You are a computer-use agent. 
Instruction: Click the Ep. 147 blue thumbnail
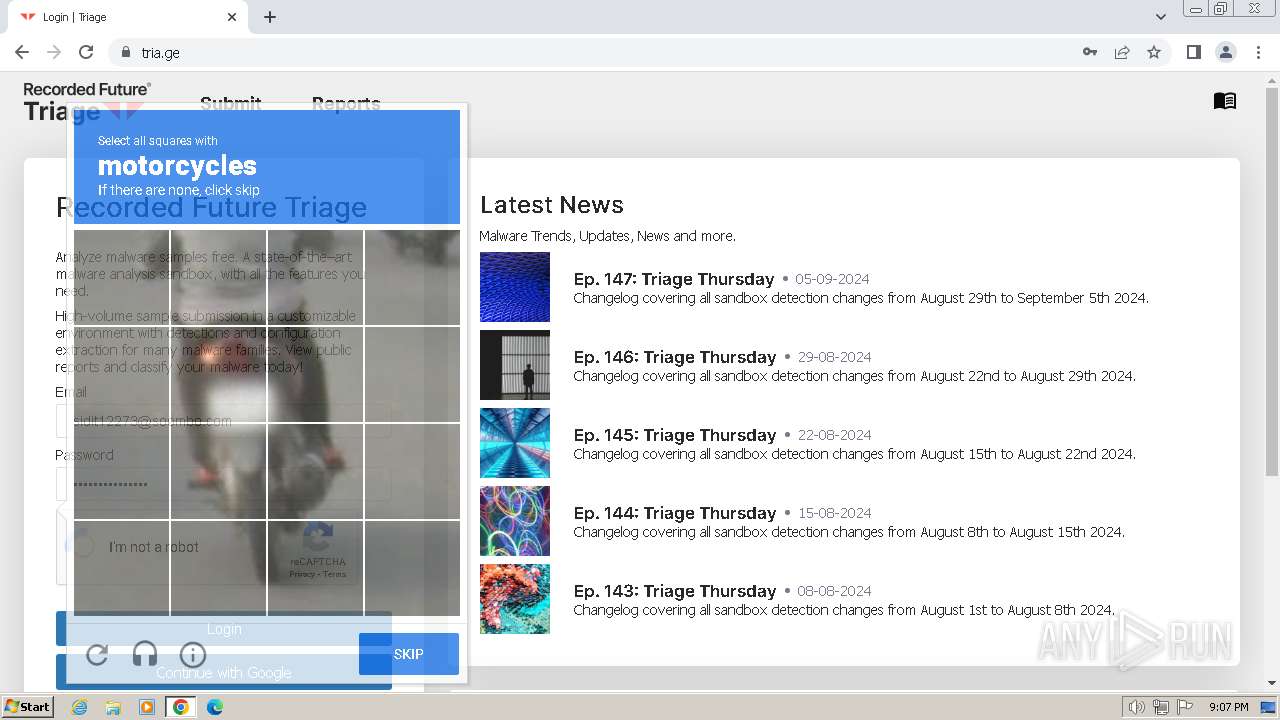click(515, 287)
